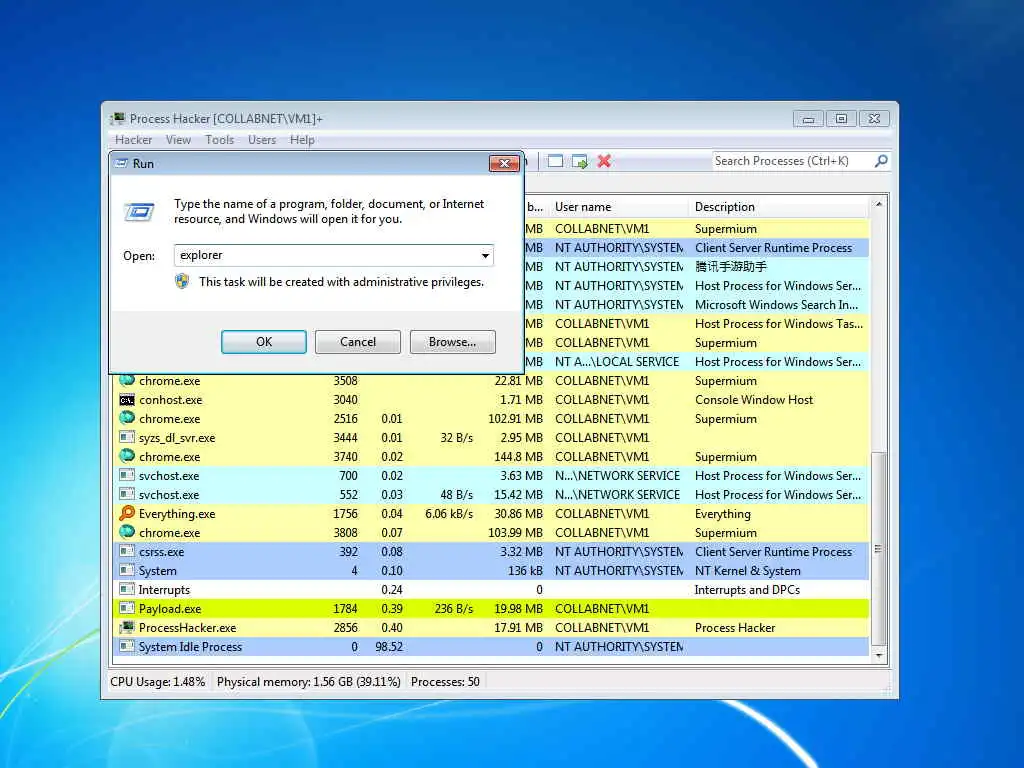Image resolution: width=1024 pixels, height=768 pixels.
Task: Confirm the Run dialog with OK
Action: coord(264,342)
